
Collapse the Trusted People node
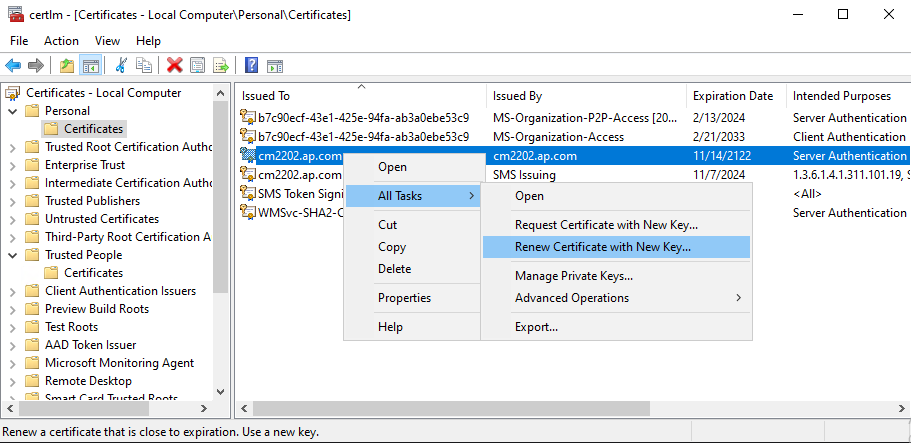pyautogui.click(x=13, y=255)
